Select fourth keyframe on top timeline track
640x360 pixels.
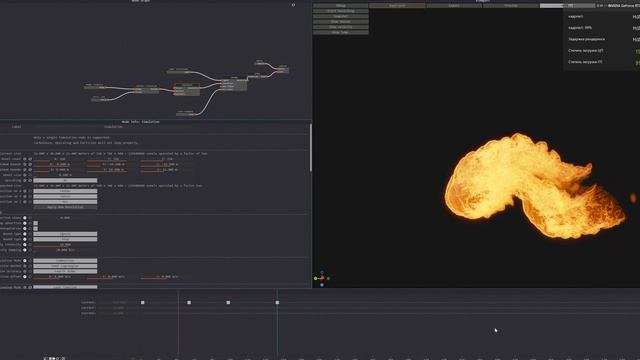[277, 302]
